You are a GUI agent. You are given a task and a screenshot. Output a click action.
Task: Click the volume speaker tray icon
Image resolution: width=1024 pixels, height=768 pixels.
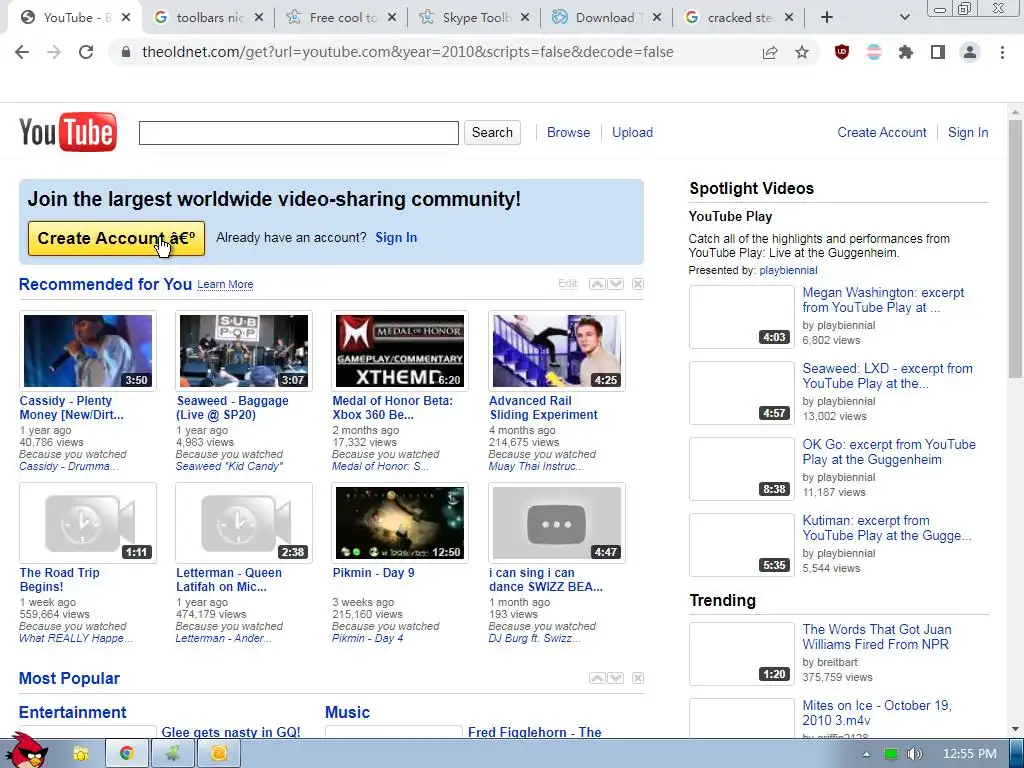pyautogui.click(x=915, y=754)
